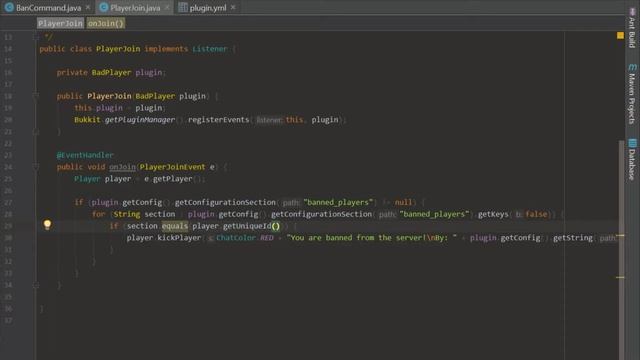The width and height of the screenshot is (640, 360).
Task: Close the plugin.yml tab
Action: click(x=233, y=7)
